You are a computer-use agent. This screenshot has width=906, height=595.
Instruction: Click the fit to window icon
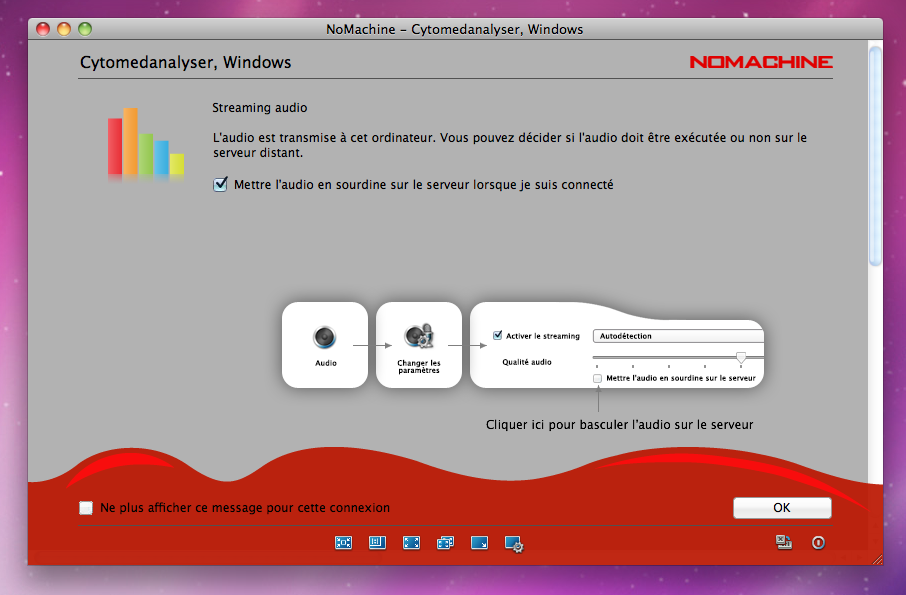pyautogui.click(x=343, y=542)
